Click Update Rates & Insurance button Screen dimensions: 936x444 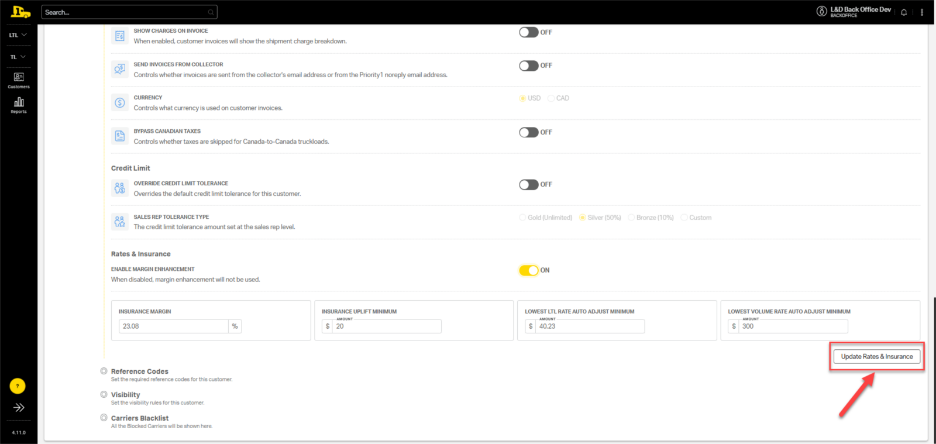[x=876, y=356]
